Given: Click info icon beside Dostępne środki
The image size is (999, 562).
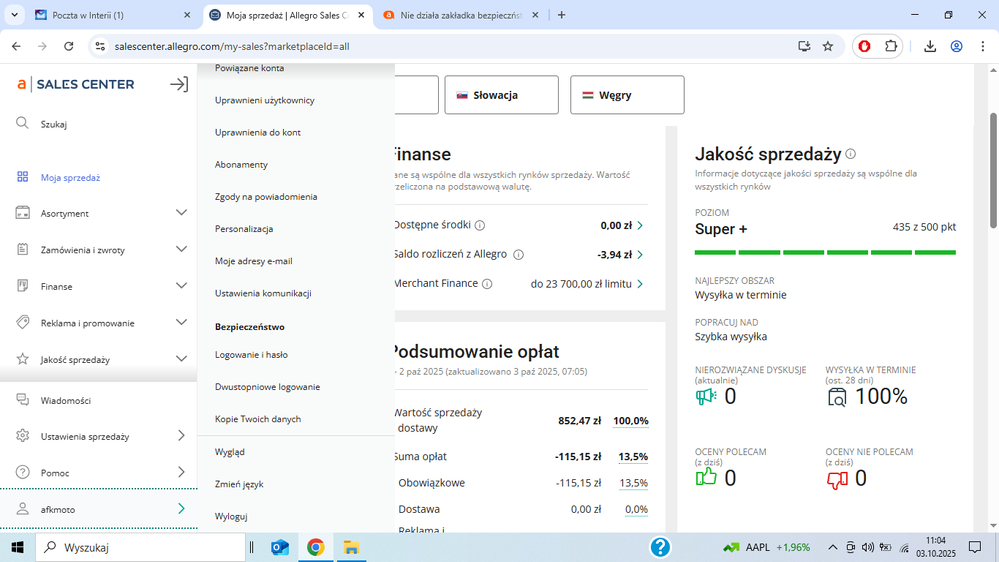Looking at the screenshot, I should 480,226.
